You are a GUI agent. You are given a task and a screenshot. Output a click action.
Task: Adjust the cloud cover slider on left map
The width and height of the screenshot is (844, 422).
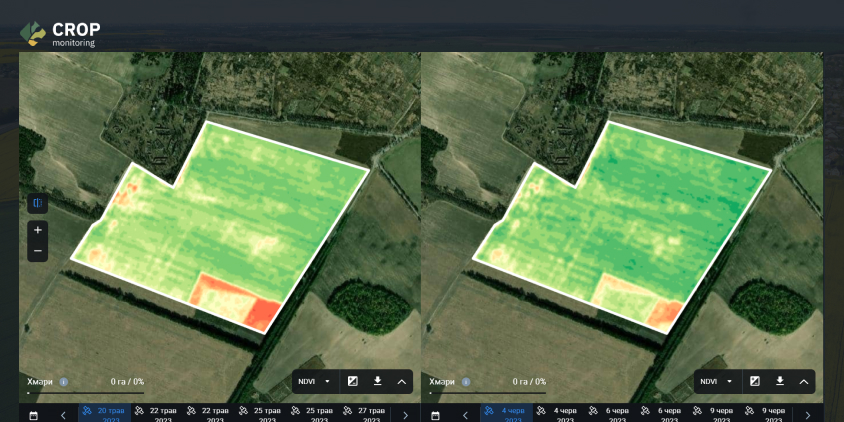pyautogui.click(x=86, y=393)
